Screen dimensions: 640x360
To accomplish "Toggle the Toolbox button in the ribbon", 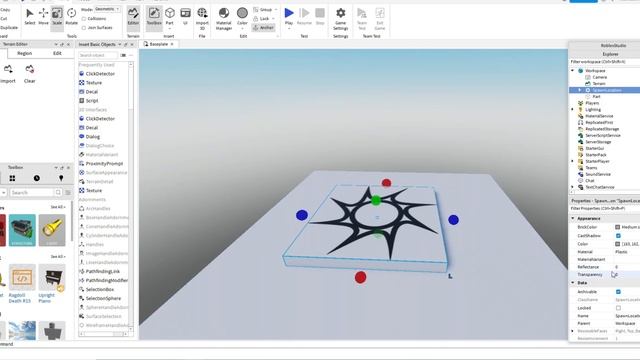I will click(154, 16).
